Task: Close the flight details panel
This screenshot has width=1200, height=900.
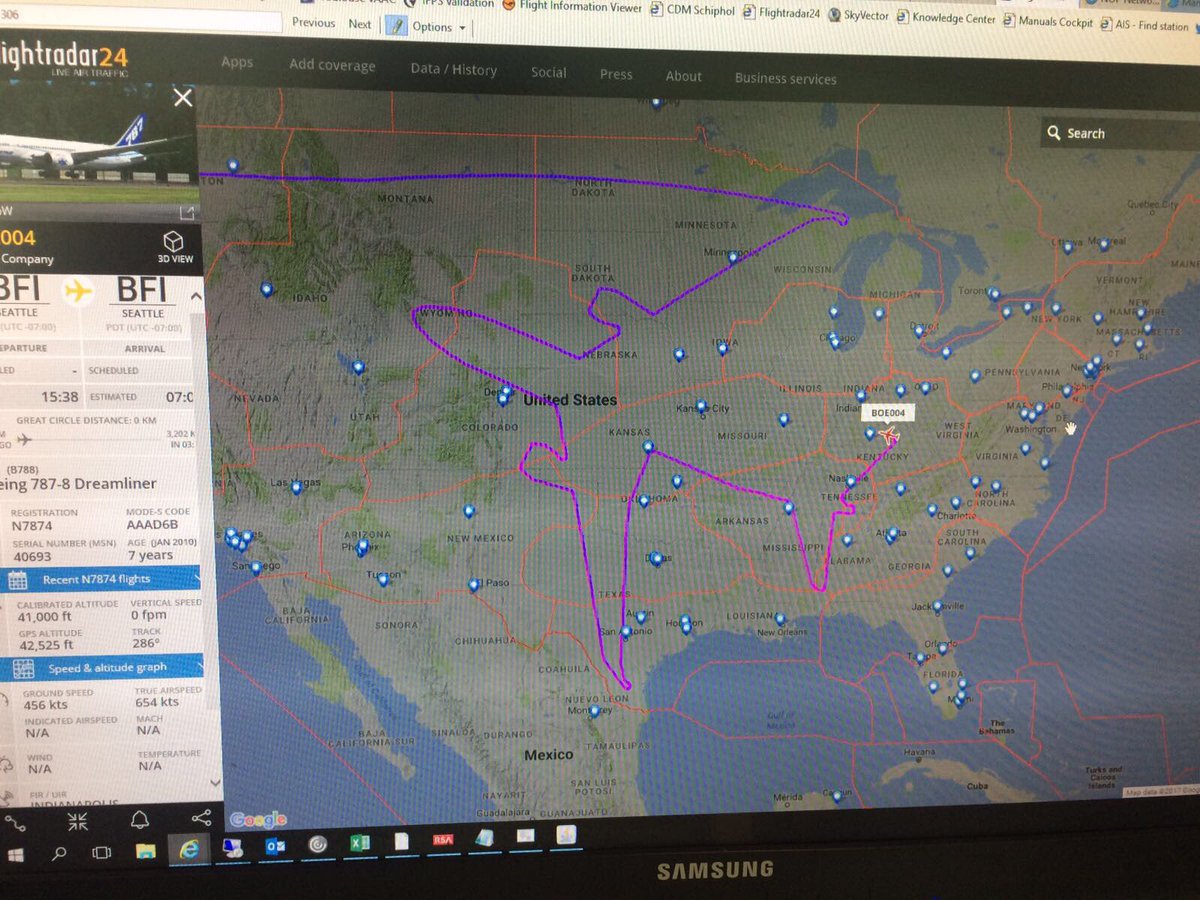Action: point(182,98)
